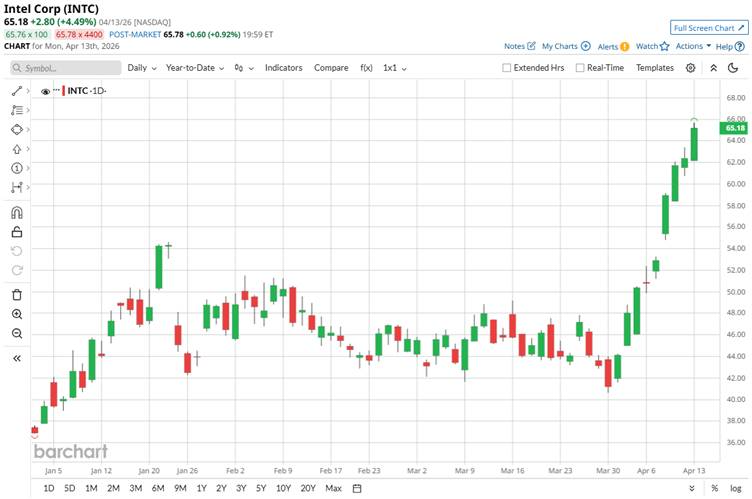
Task: Click the redo arrow icon
Action: 17,270
